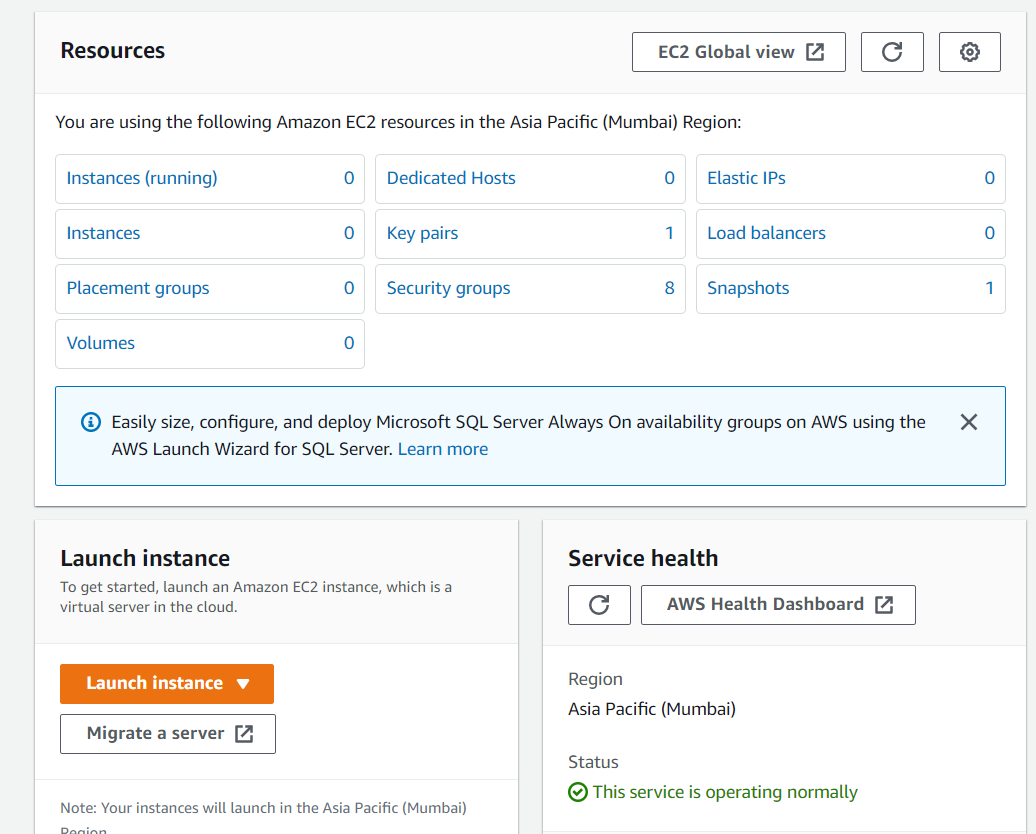Click 'Asia Pacific (Mumbai)' region value
The width and height of the screenshot is (1036, 834).
[x=652, y=709]
